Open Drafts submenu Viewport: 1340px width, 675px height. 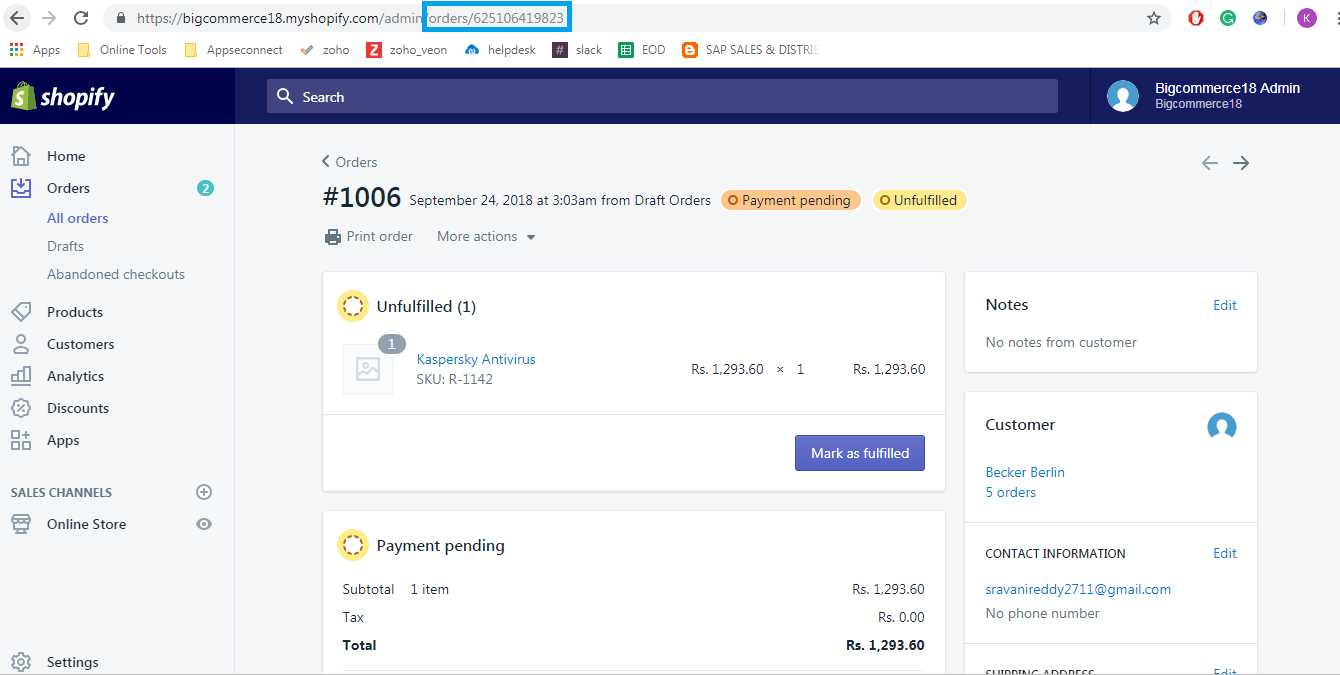(65, 246)
